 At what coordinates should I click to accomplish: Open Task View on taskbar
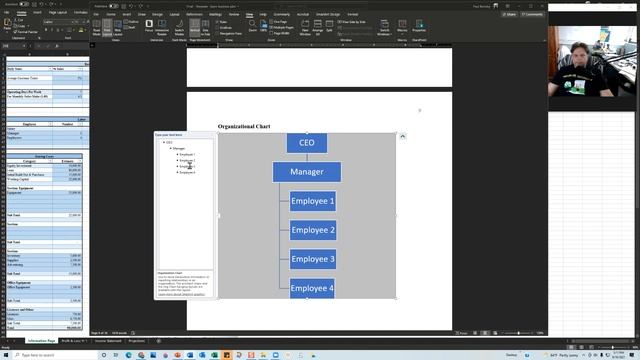coord(116,355)
